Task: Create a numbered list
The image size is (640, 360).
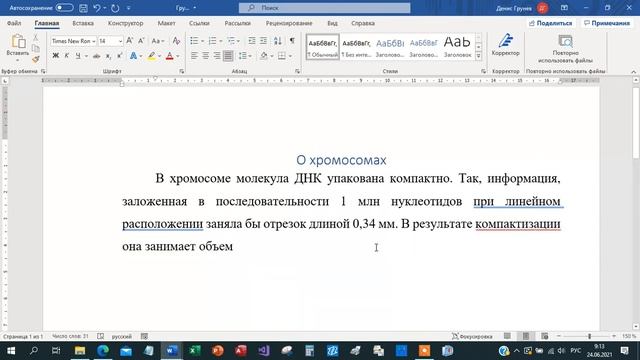Action: pyautogui.click(x=212, y=41)
